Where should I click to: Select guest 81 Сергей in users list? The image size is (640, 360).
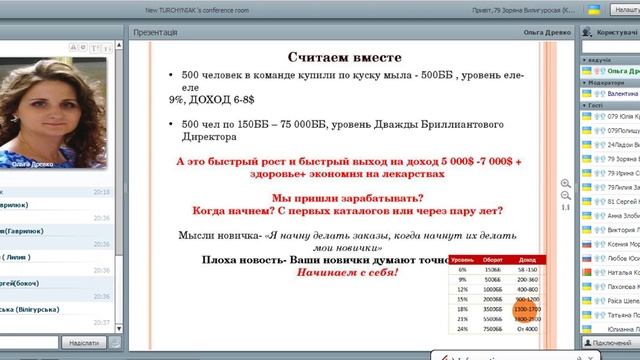[611, 201]
